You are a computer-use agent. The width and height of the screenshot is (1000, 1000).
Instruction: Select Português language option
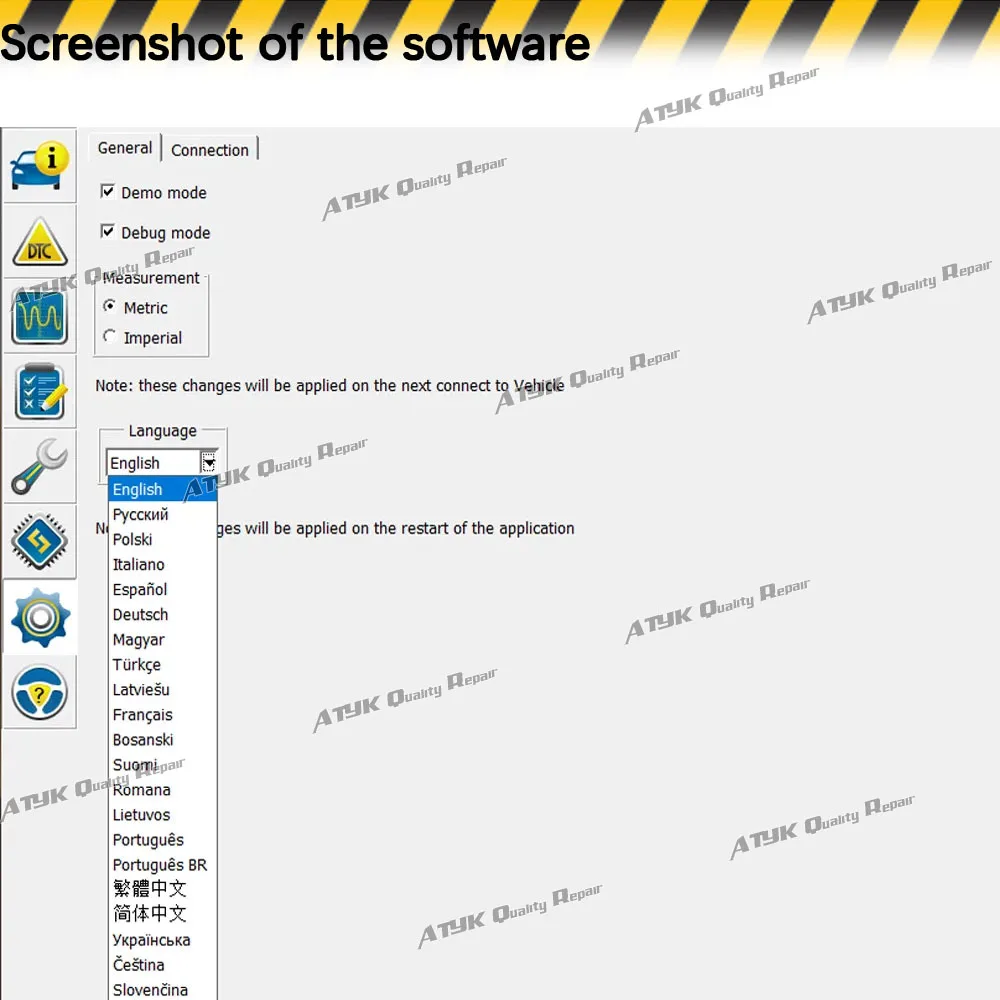pos(163,840)
